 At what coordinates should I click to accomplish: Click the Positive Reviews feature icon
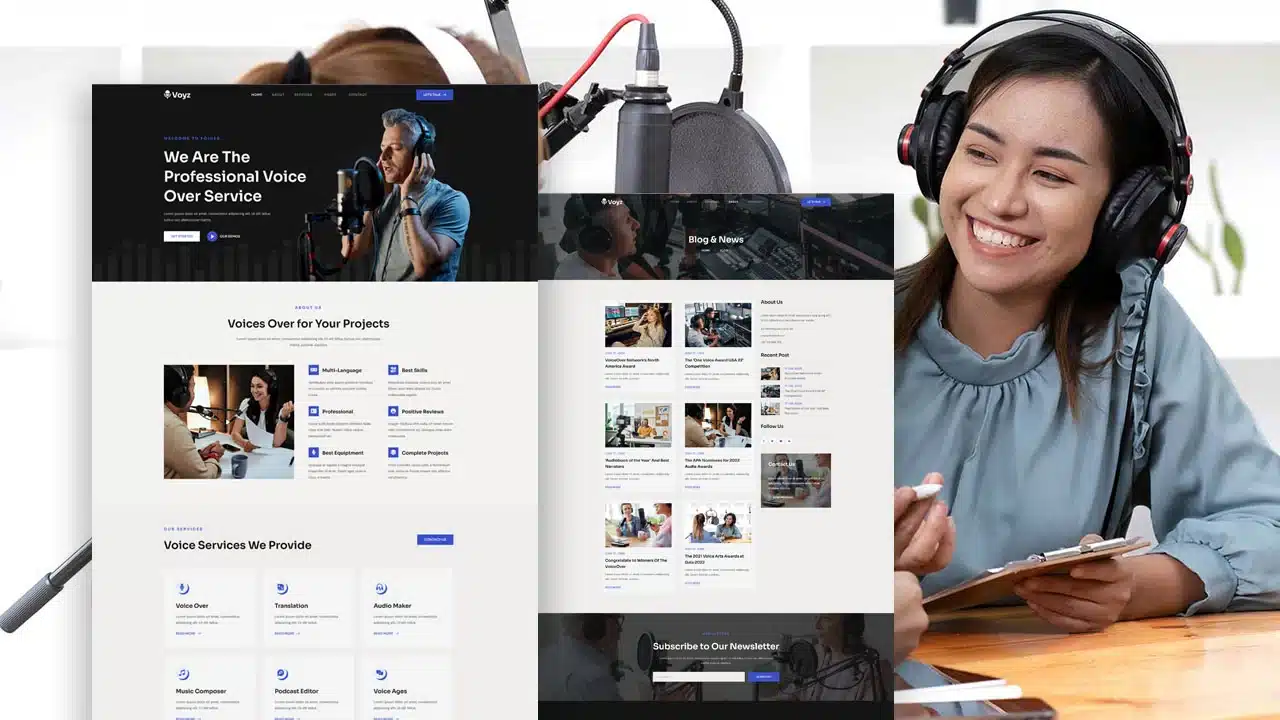click(393, 411)
